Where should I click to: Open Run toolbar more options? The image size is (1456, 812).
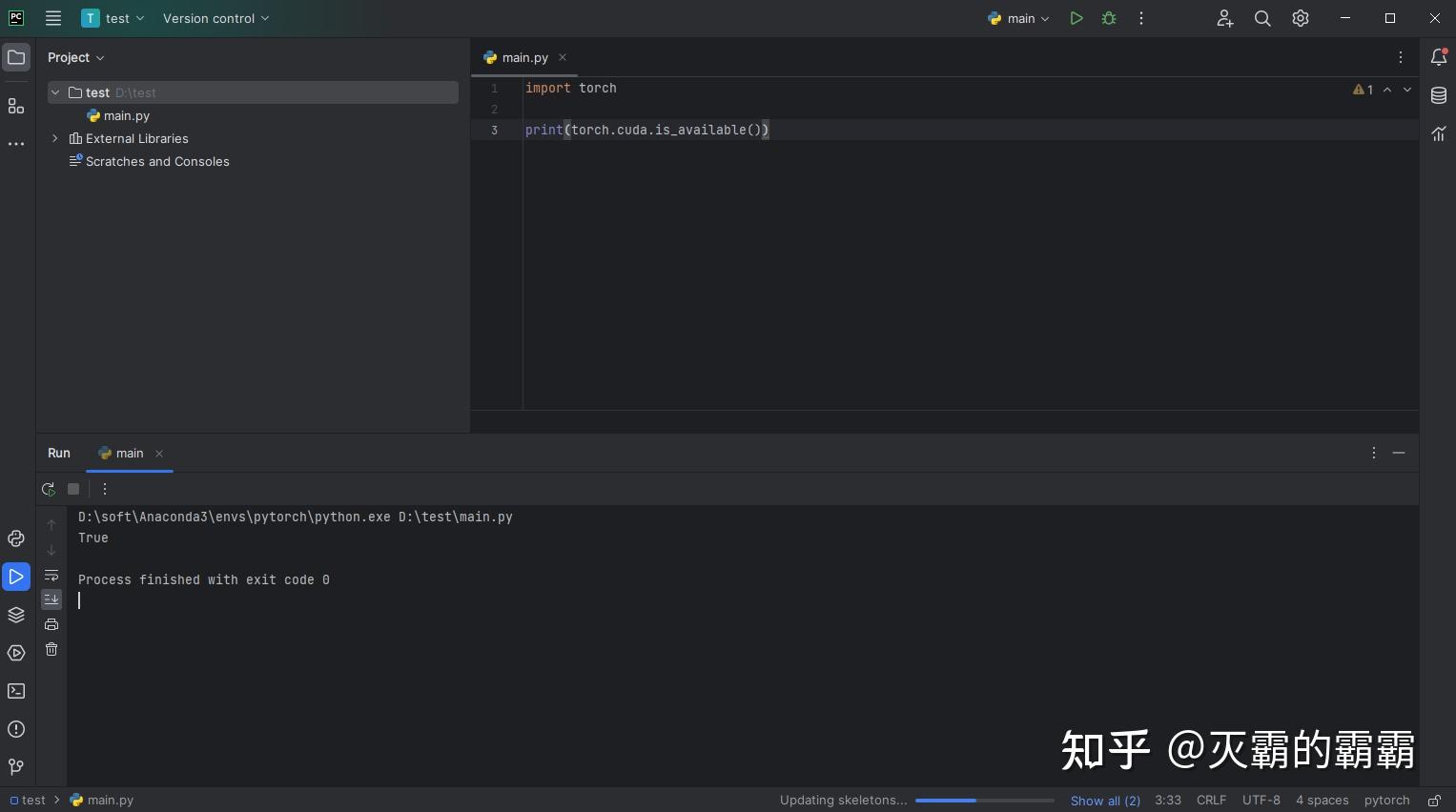point(105,489)
